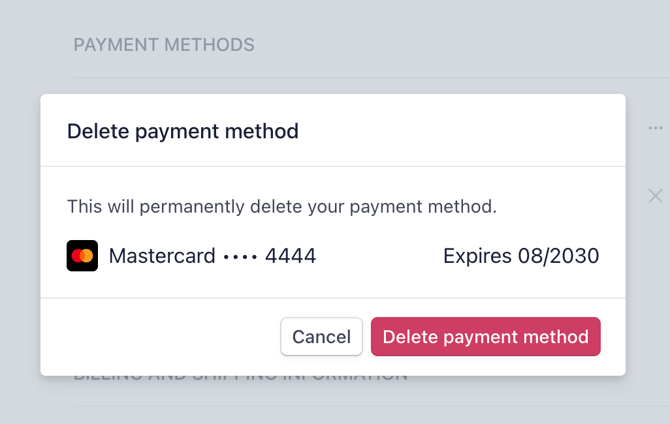This screenshot has height=424, width=670.
Task: Click the X remove icon at right edge
Action: click(655, 196)
